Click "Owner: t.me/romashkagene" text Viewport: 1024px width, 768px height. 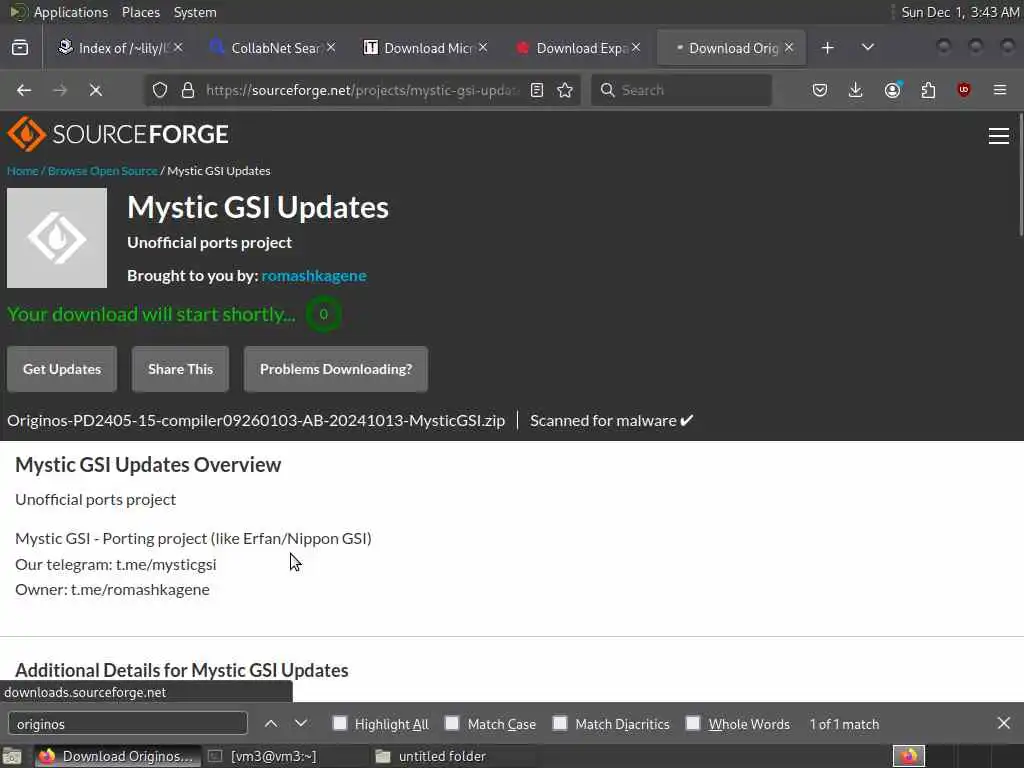pos(112,590)
